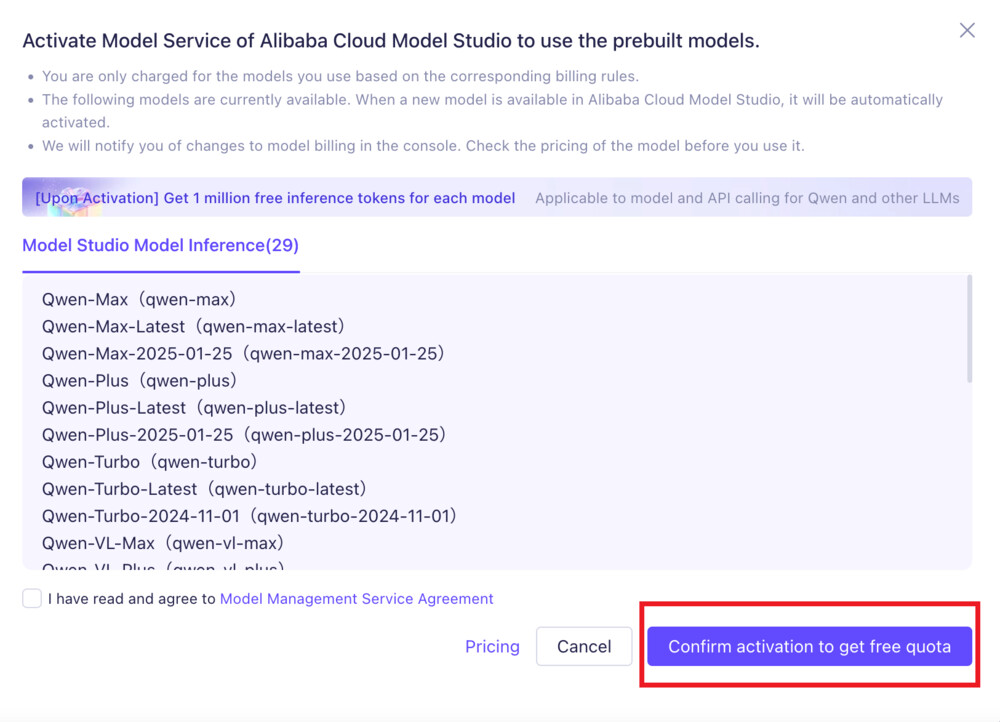This screenshot has height=722, width=1000.
Task: Close the activation dialog with the X icon
Action: (x=967, y=30)
